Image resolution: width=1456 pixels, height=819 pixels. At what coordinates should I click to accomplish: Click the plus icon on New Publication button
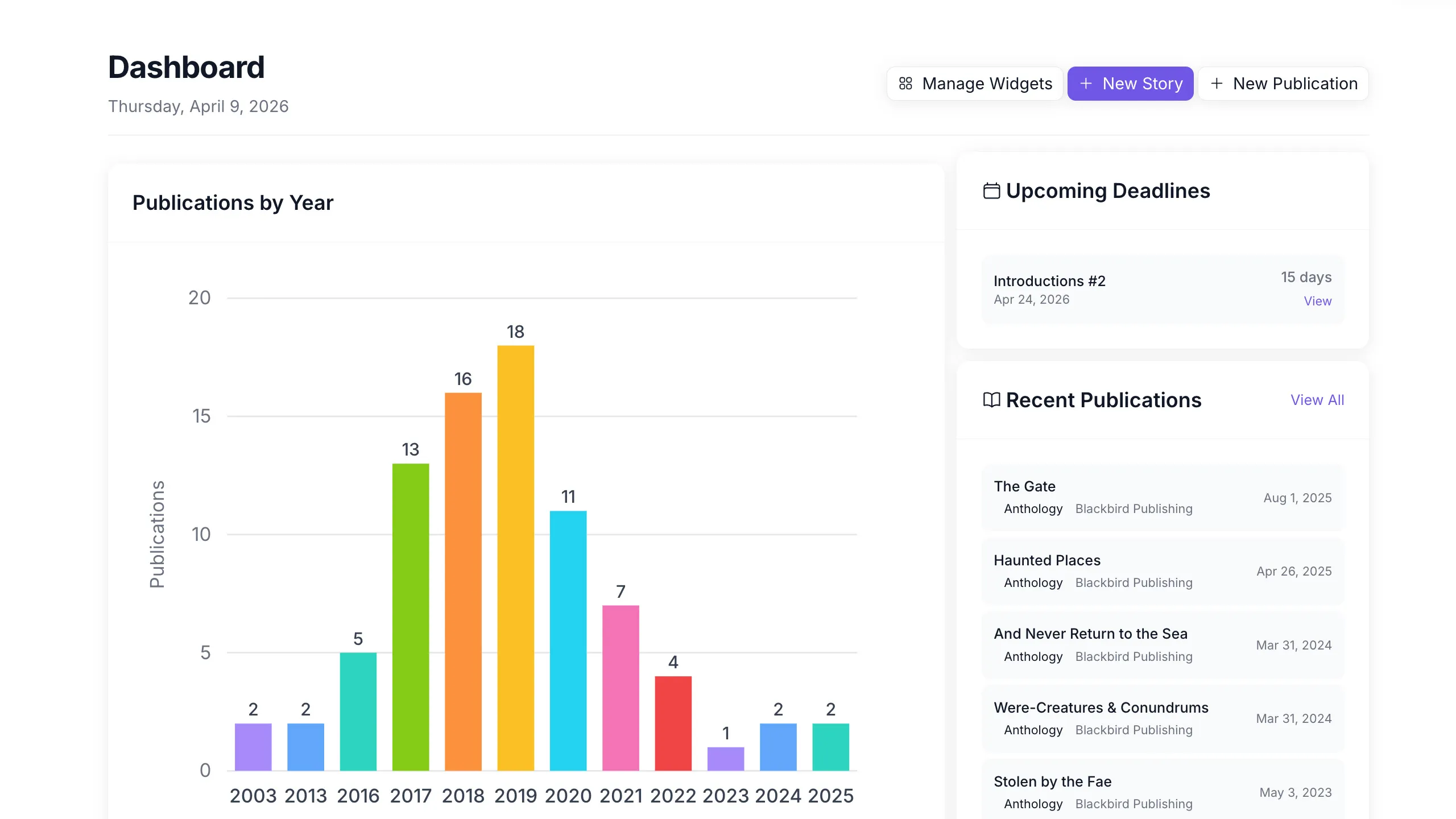pos(1217,83)
